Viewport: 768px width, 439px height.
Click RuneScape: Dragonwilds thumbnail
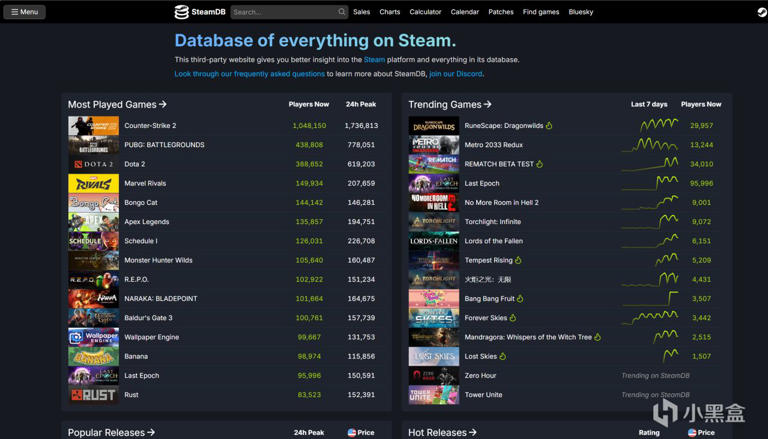(x=434, y=125)
